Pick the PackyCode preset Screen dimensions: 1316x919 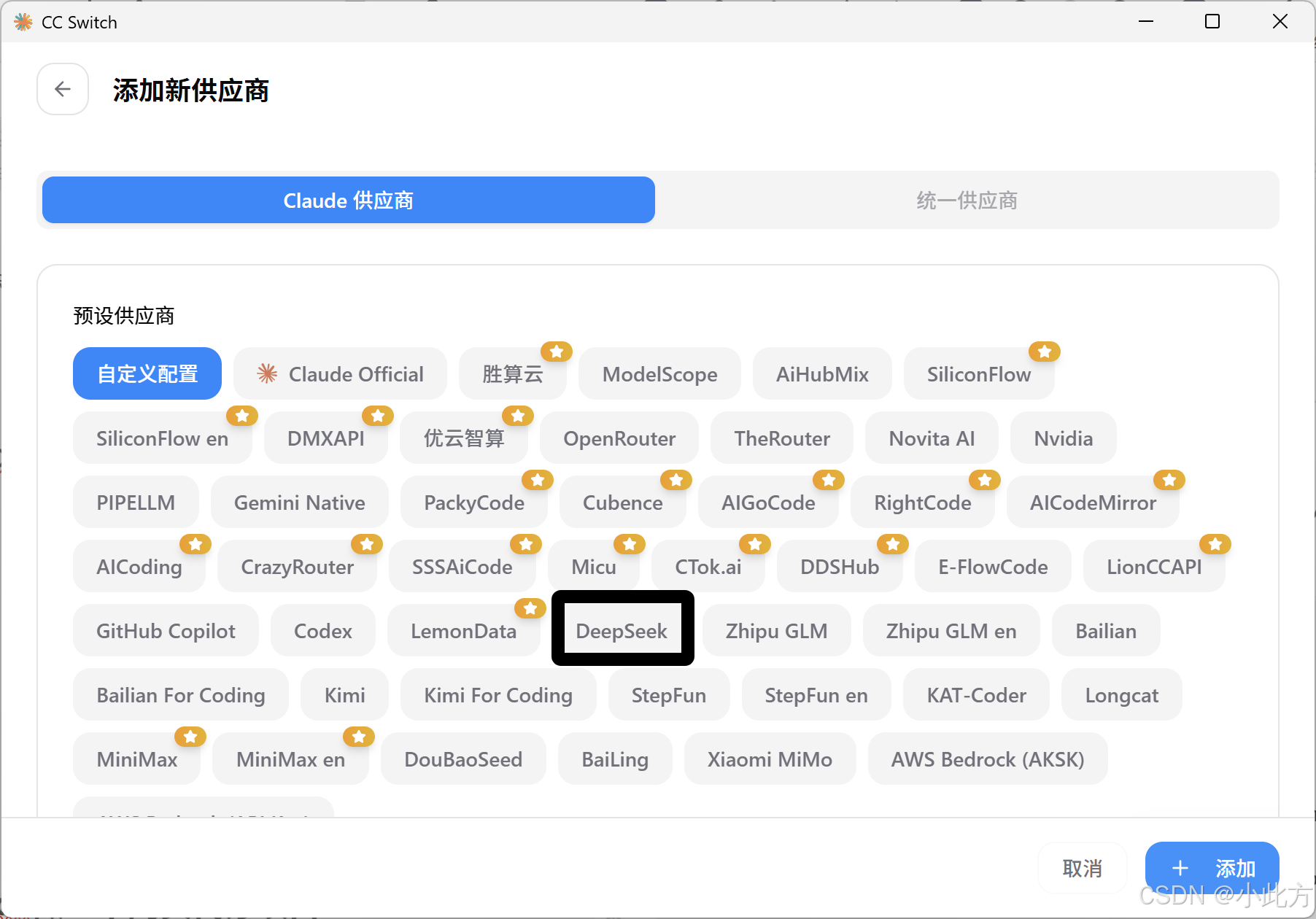point(474,502)
